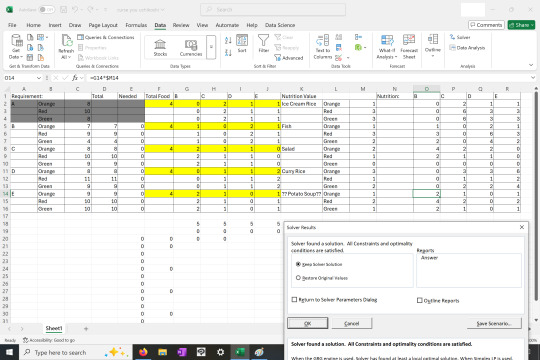Open the File tab
The image size is (540, 360).
pyautogui.click(x=12, y=25)
